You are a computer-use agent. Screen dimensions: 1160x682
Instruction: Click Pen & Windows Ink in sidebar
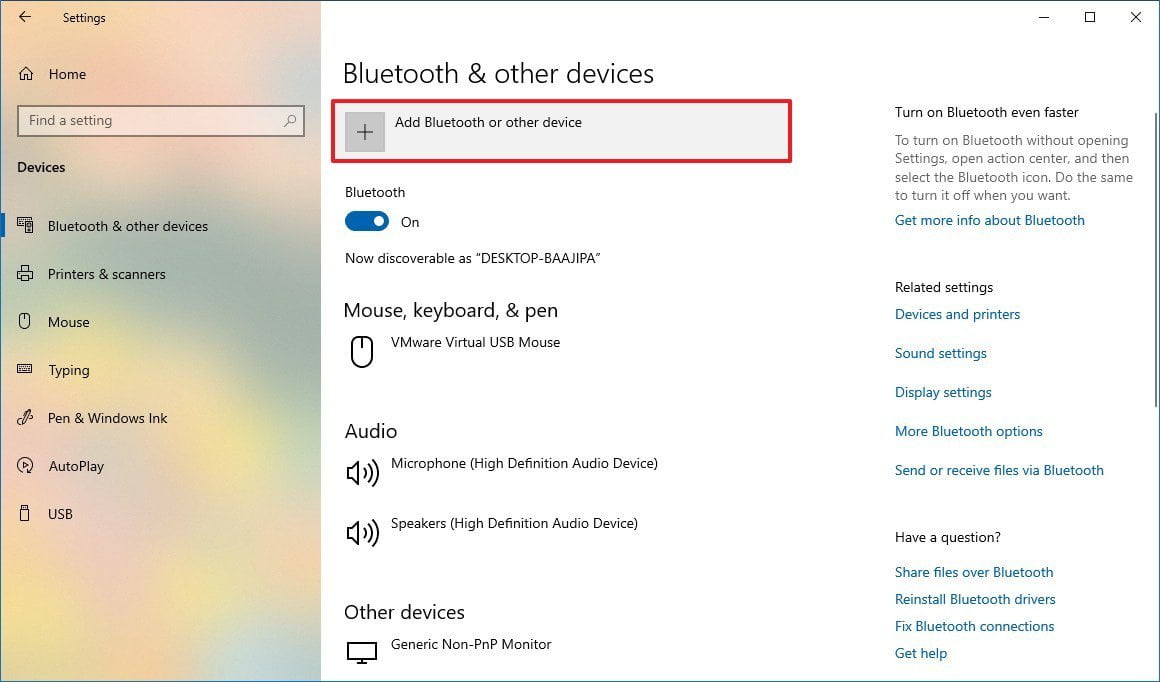(x=105, y=418)
